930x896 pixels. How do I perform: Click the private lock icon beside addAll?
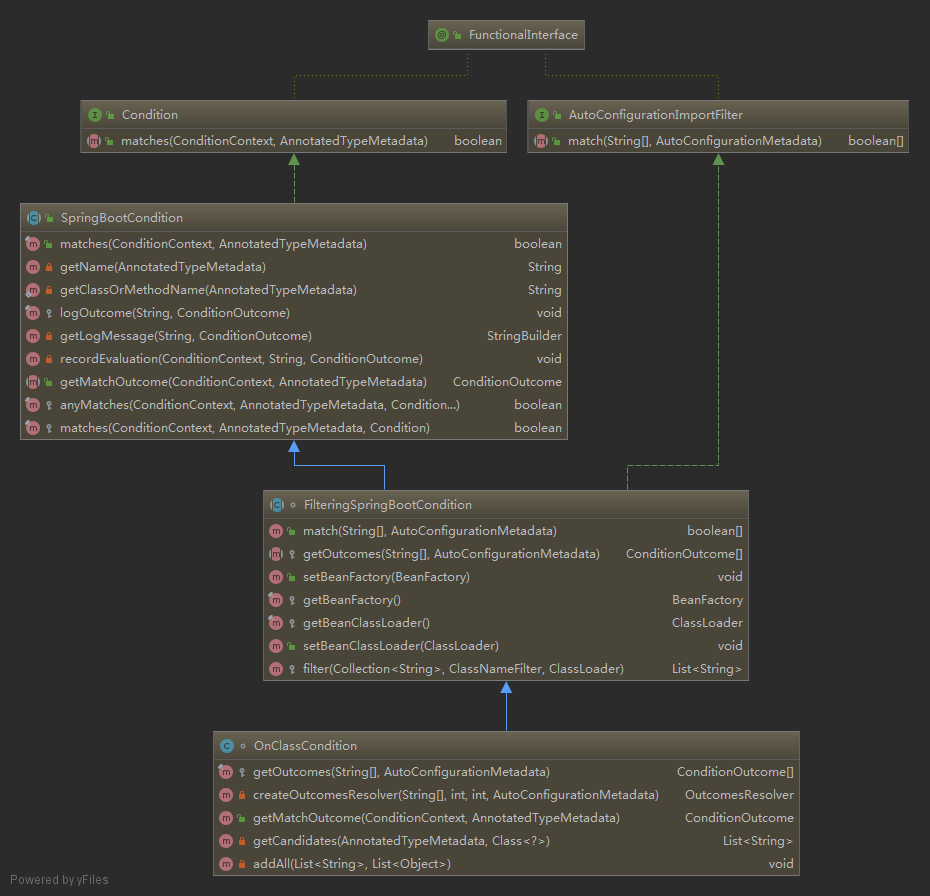point(242,864)
